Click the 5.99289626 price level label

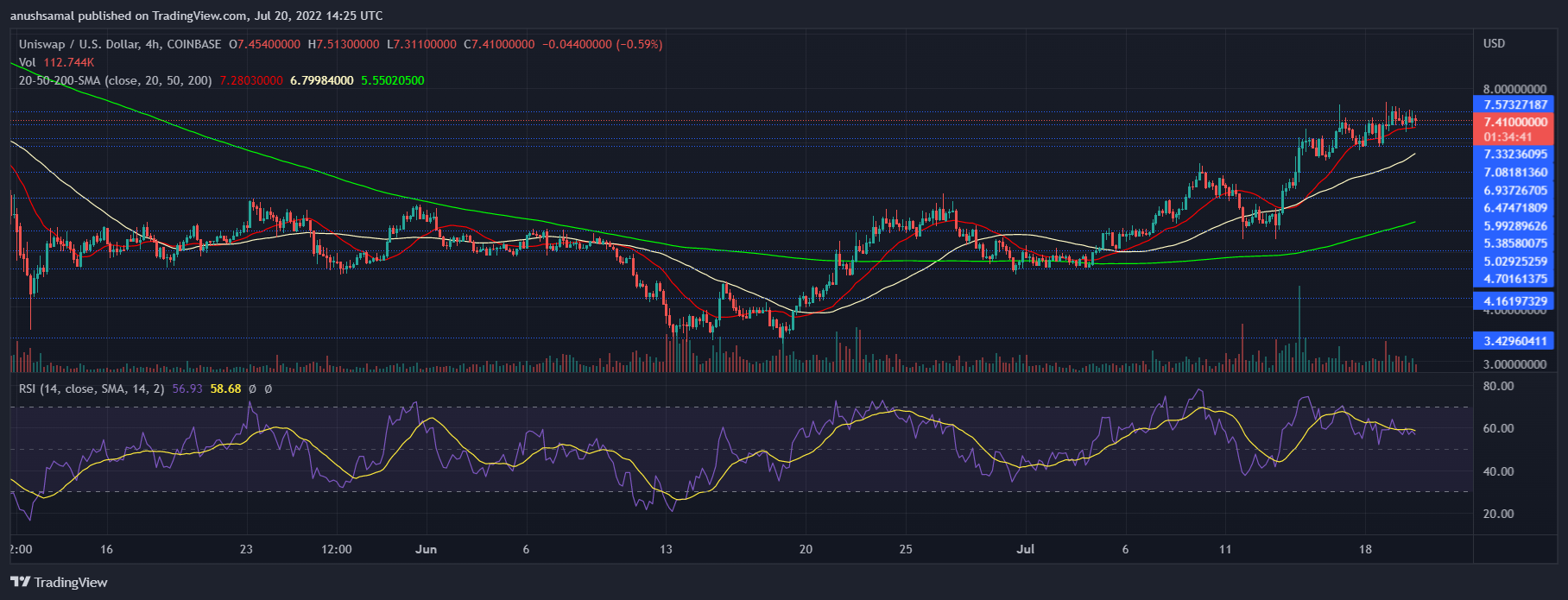(x=1515, y=225)
